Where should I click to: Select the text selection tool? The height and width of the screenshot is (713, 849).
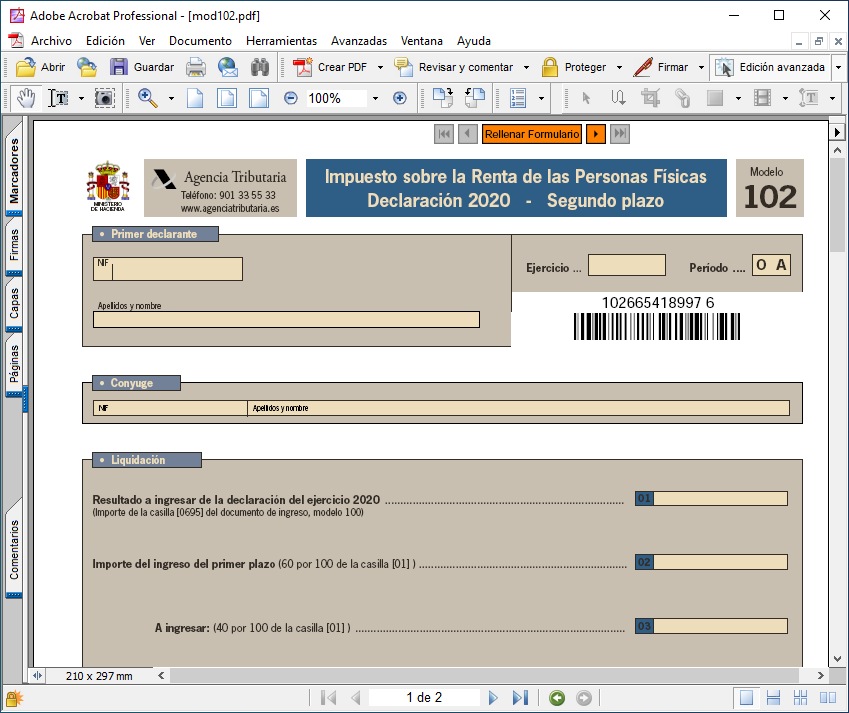point(58,98)
